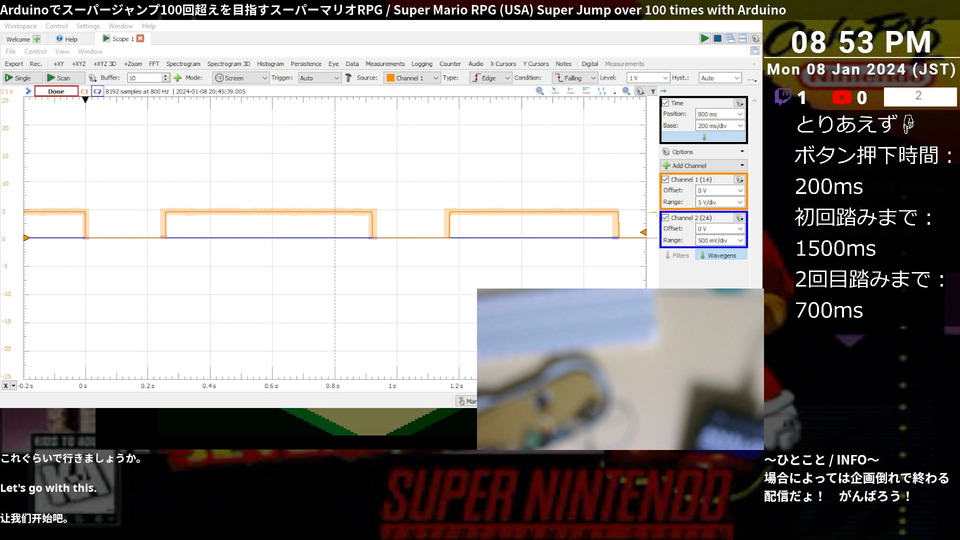Screen dimensions: 960x540
Task: Click the trigger hammer icon
Action: point(348,78)
